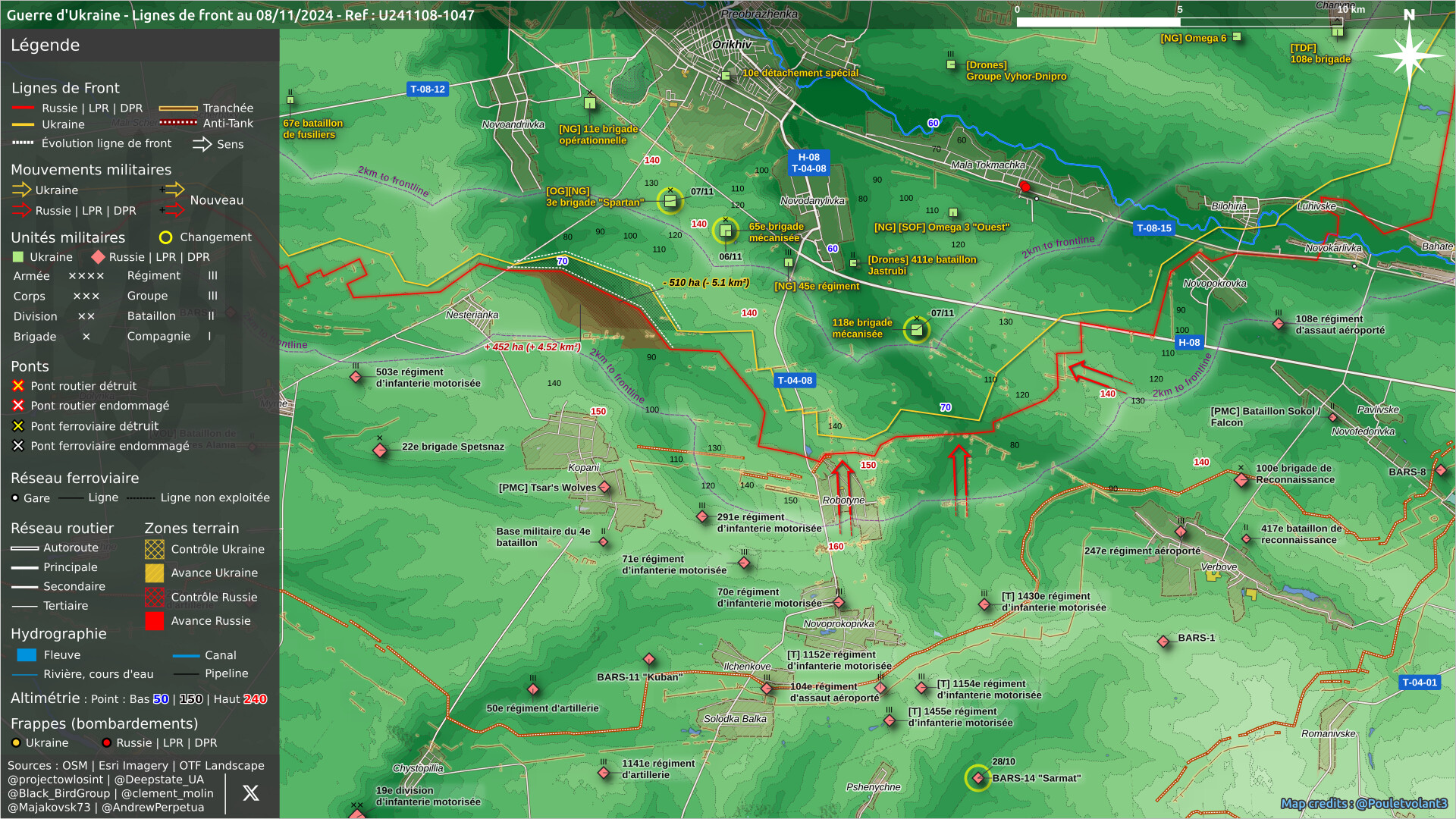This screenshot has width=1456, height=819.
Task: Click the 100e brigade de Reconnaissance marker
Action: [x=1241, y=480]
